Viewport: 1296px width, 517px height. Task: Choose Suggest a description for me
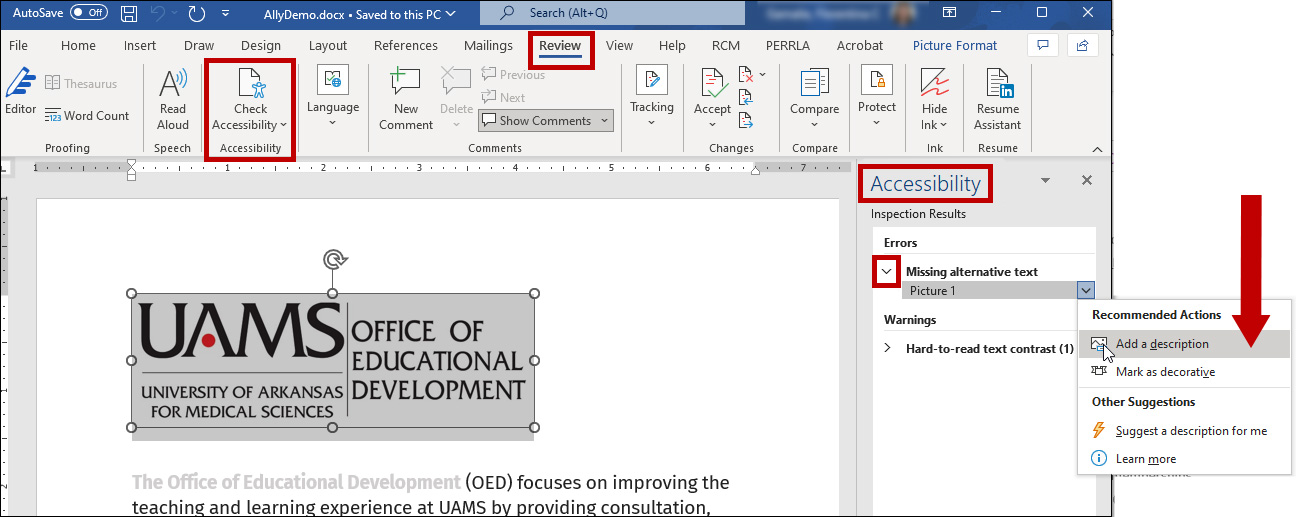tap(1184, 431)
